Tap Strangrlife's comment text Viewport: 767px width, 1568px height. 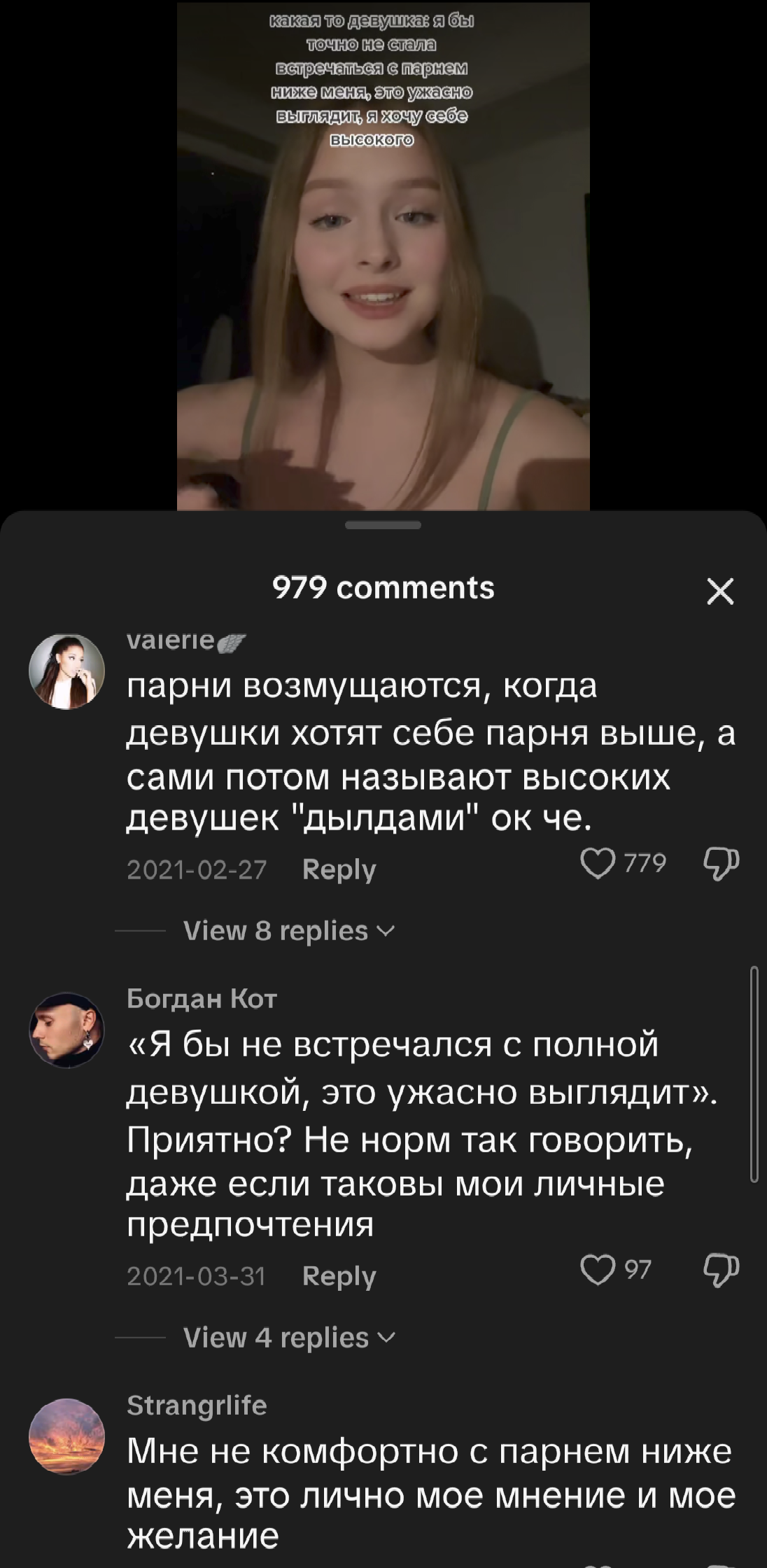tap(430, 1494)
